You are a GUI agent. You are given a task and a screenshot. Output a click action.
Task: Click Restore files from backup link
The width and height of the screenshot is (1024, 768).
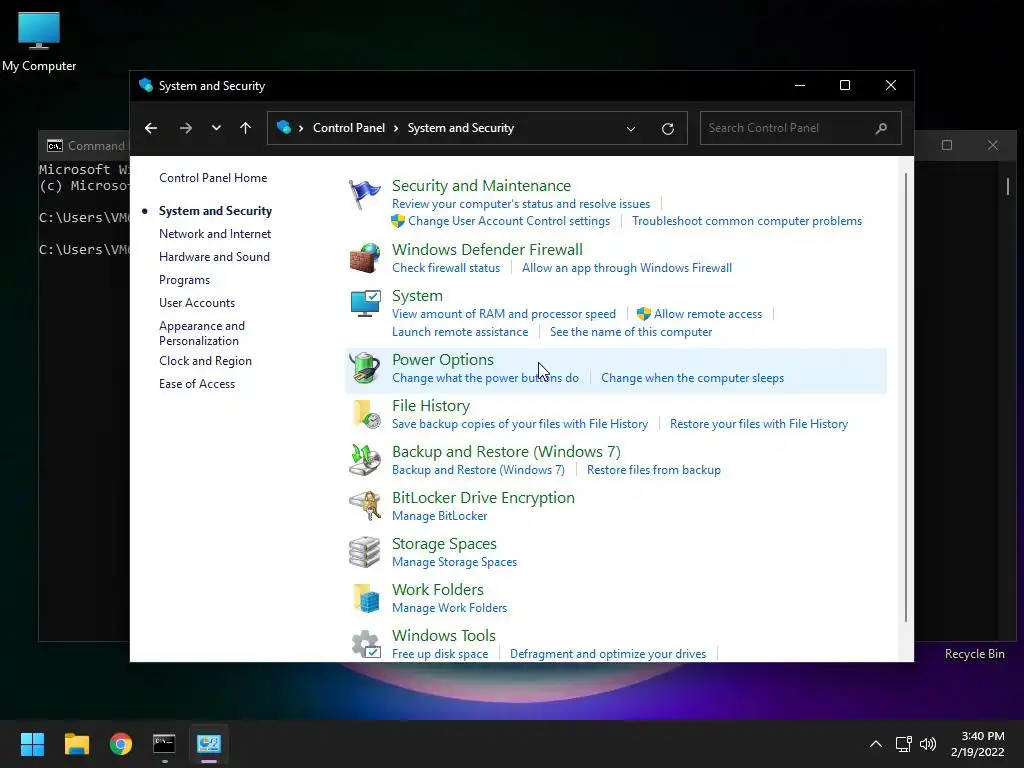pyautogui.click(x=654, y=470)
